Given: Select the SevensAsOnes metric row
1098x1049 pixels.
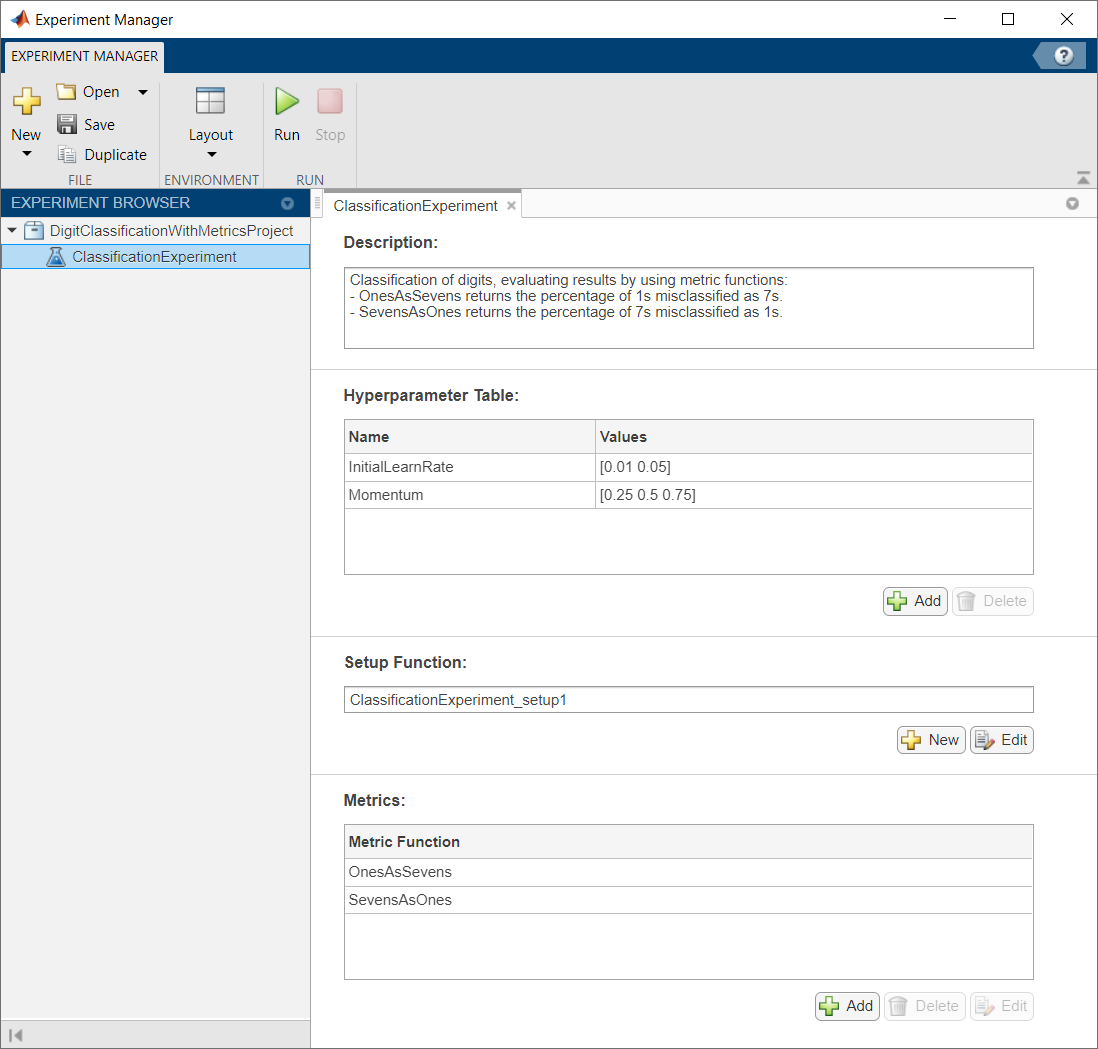Looking at the screenshot, I should [688, 901].
